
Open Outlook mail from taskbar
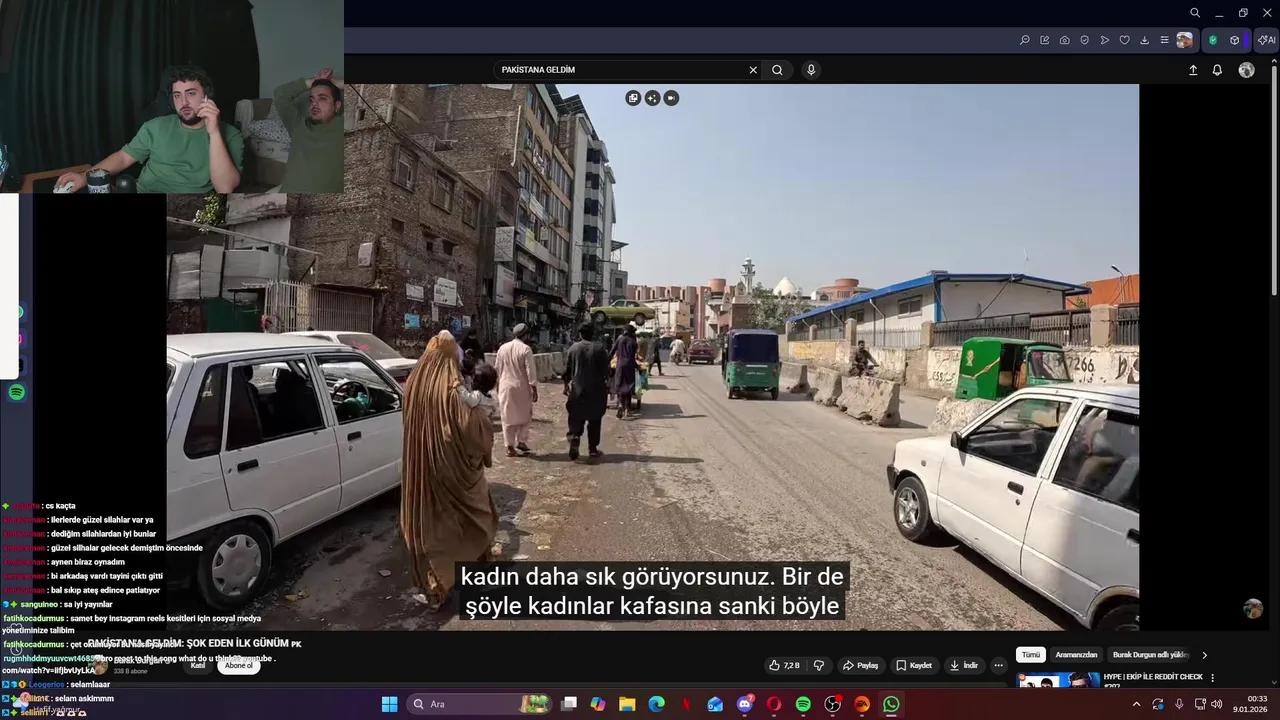point(715,704)
